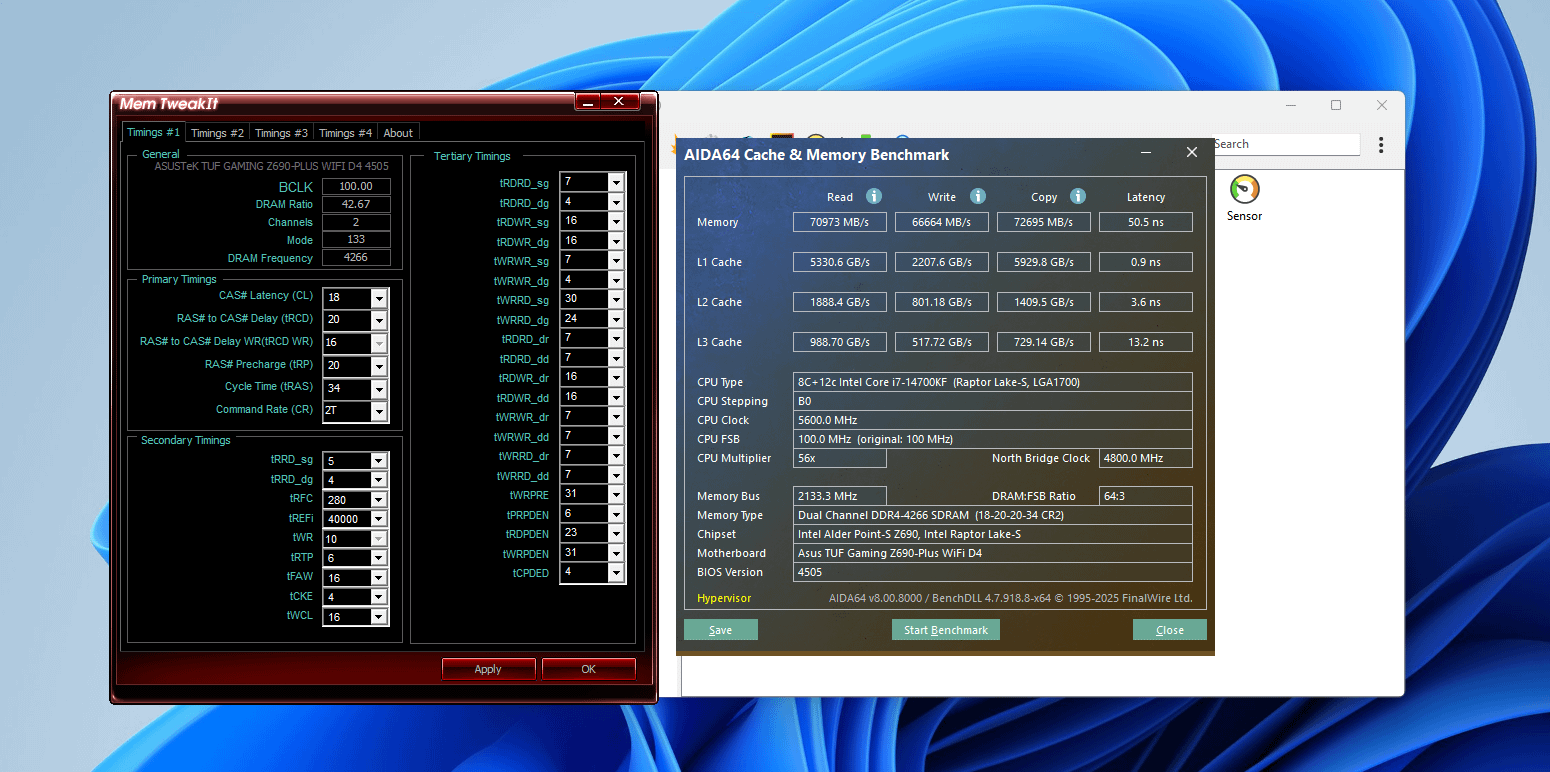This screenshot has width=1550, height=772.
Task: Minimize the AIDA64 benchmark dialog
Action: point(1145,153)
